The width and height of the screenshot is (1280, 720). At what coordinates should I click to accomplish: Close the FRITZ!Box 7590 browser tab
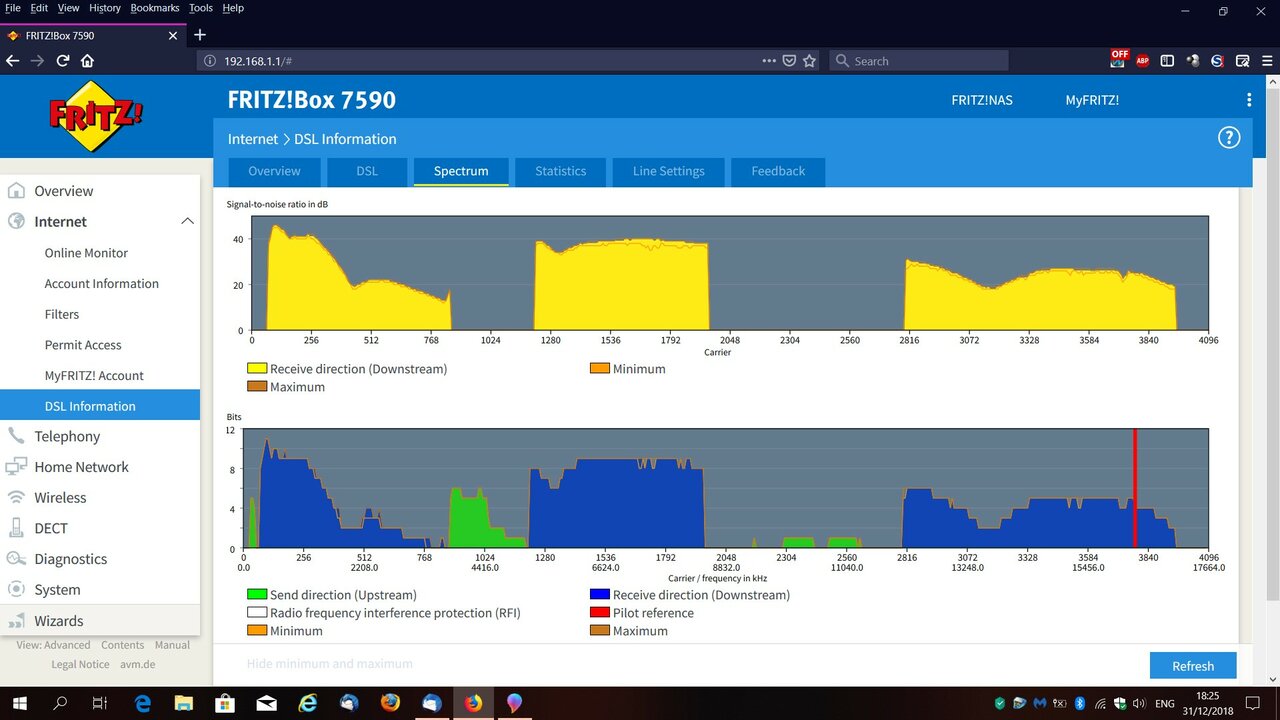pyautogui.click(x=173, y=35)
